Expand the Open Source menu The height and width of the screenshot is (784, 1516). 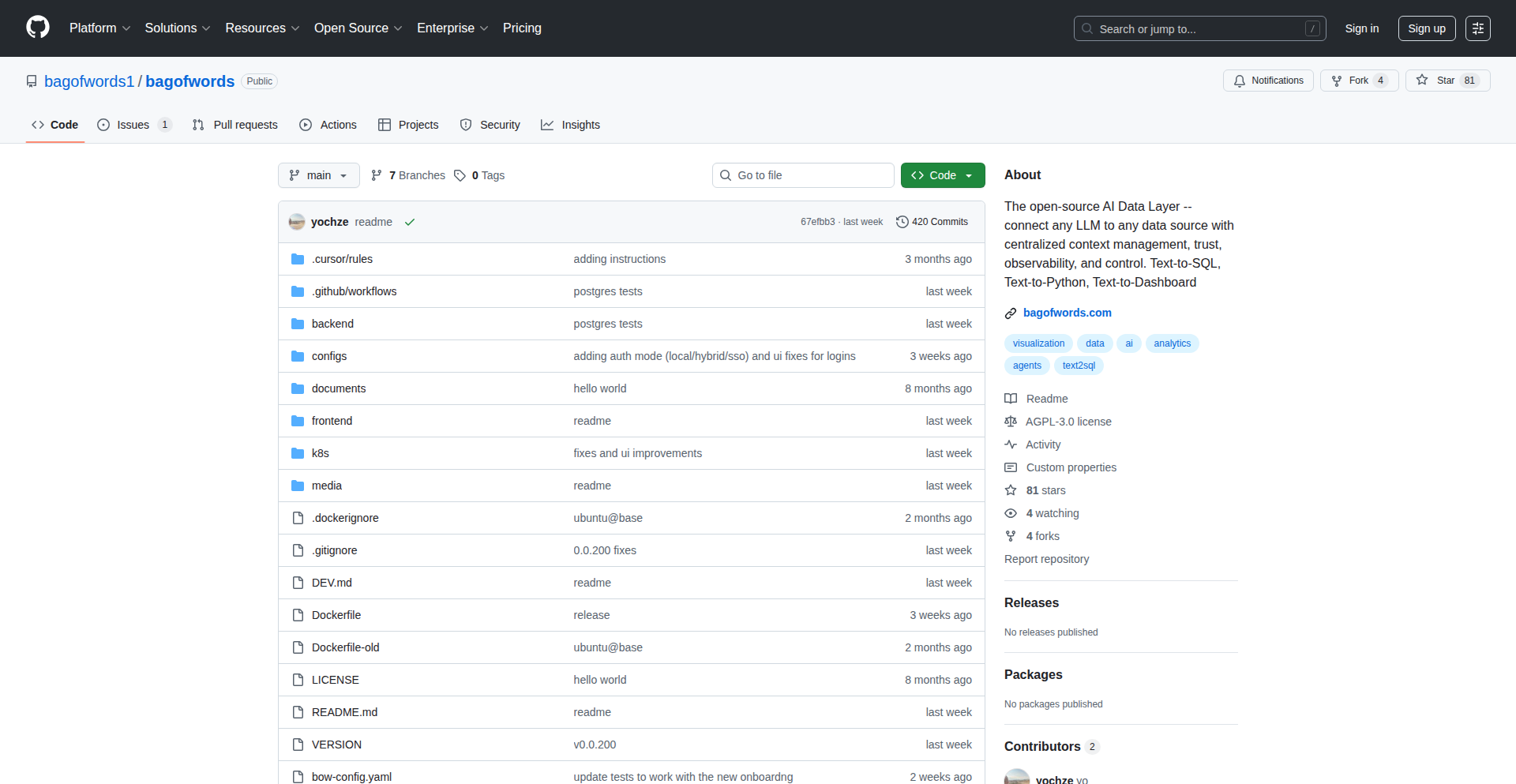358,28
